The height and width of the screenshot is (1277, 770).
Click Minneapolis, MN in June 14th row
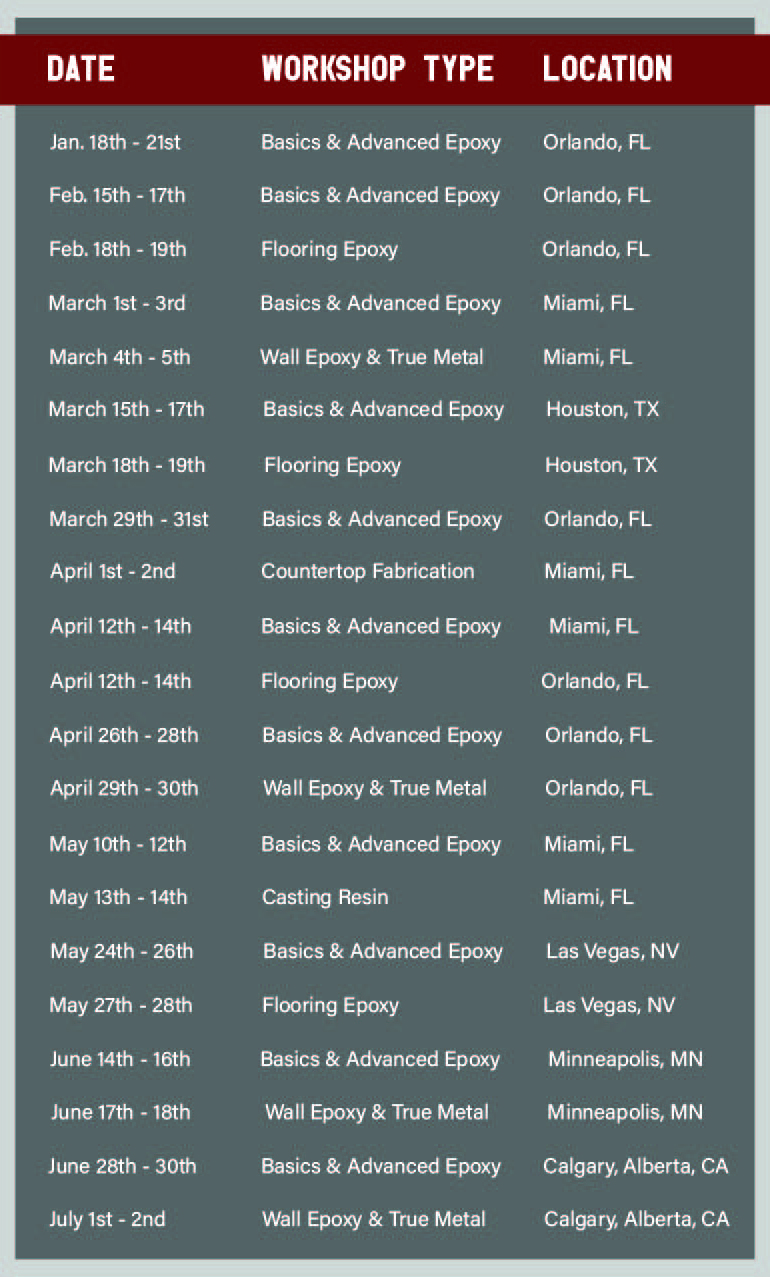point(625,1058)
